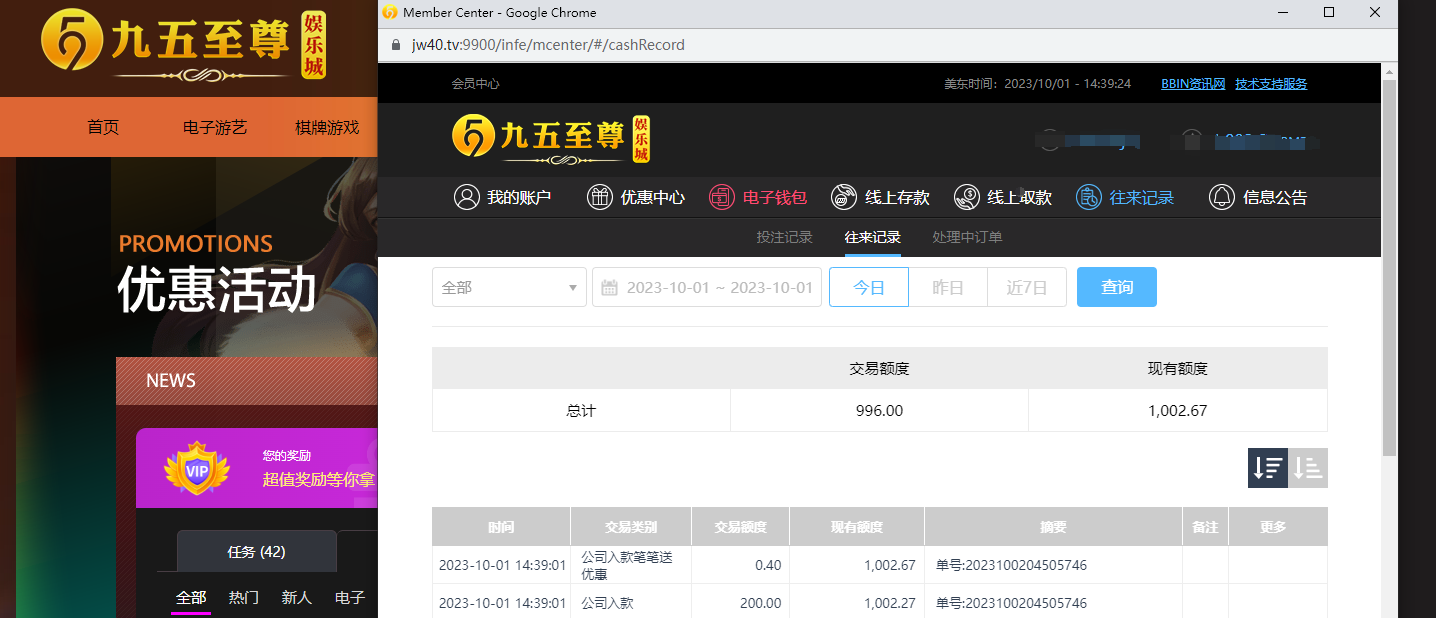Select the 电子钱包 wallet icon
1436x618 pixels.
click(721, 197)
